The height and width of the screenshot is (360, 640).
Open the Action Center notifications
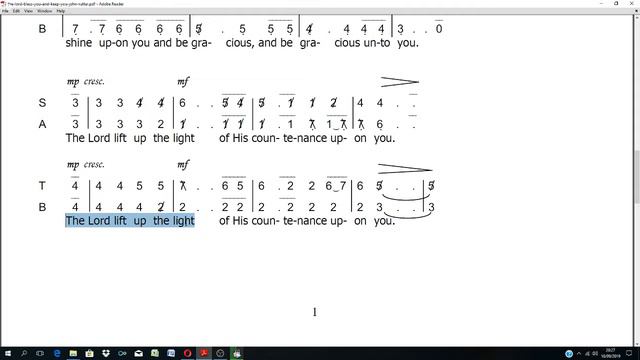pos(629,353)
